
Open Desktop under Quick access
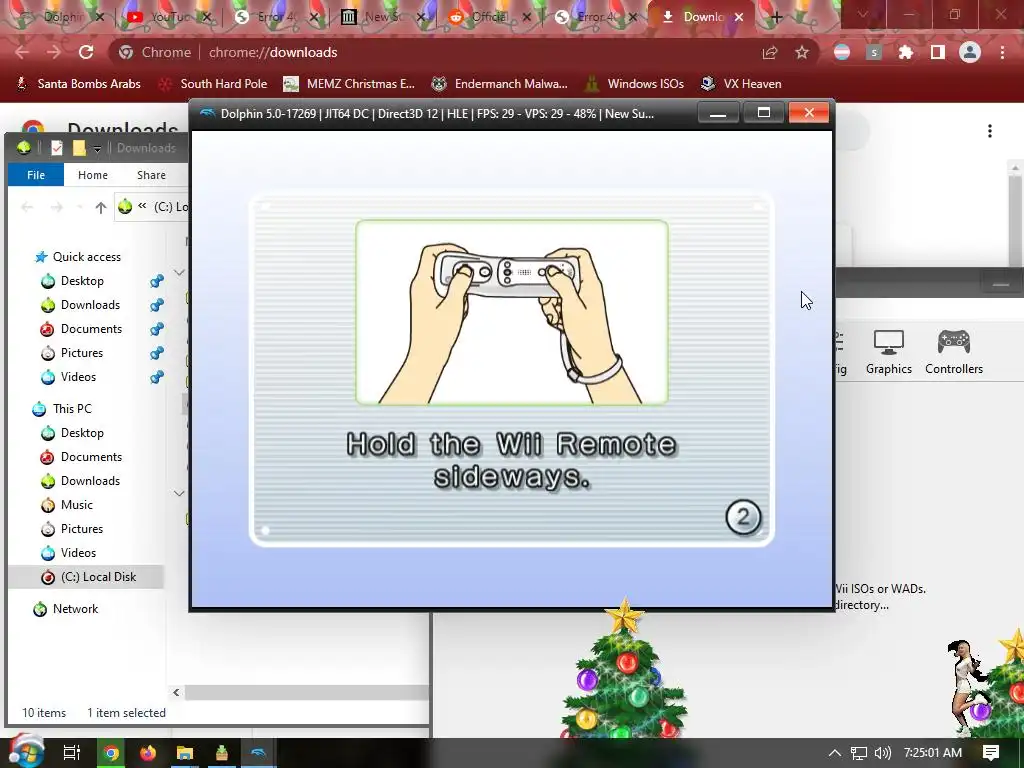point(82,281)
